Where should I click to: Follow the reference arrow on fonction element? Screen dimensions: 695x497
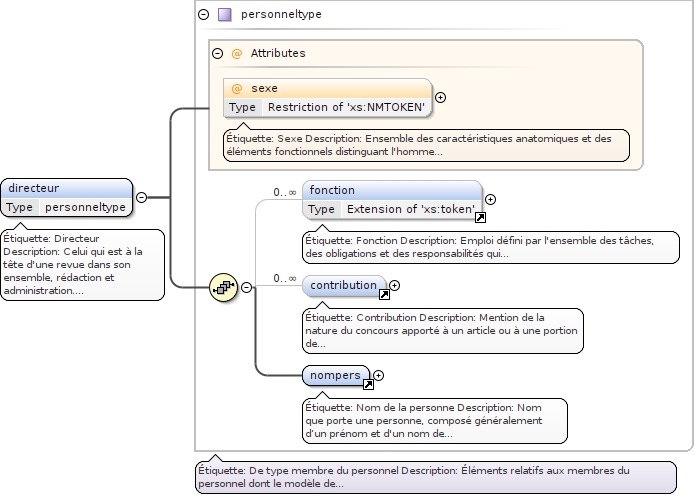point(480,217)
